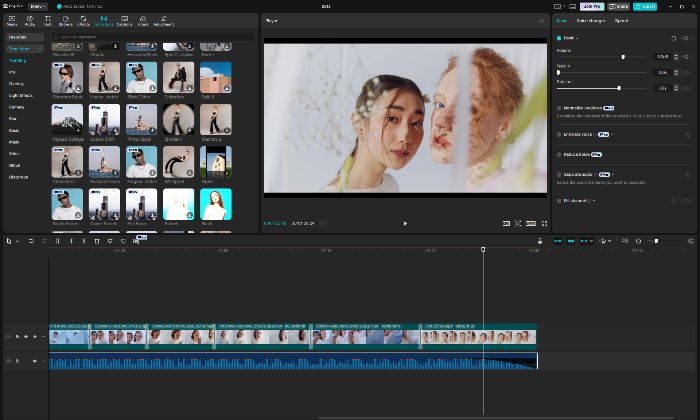
Task: Click the Share button
Action: [618, 7]
